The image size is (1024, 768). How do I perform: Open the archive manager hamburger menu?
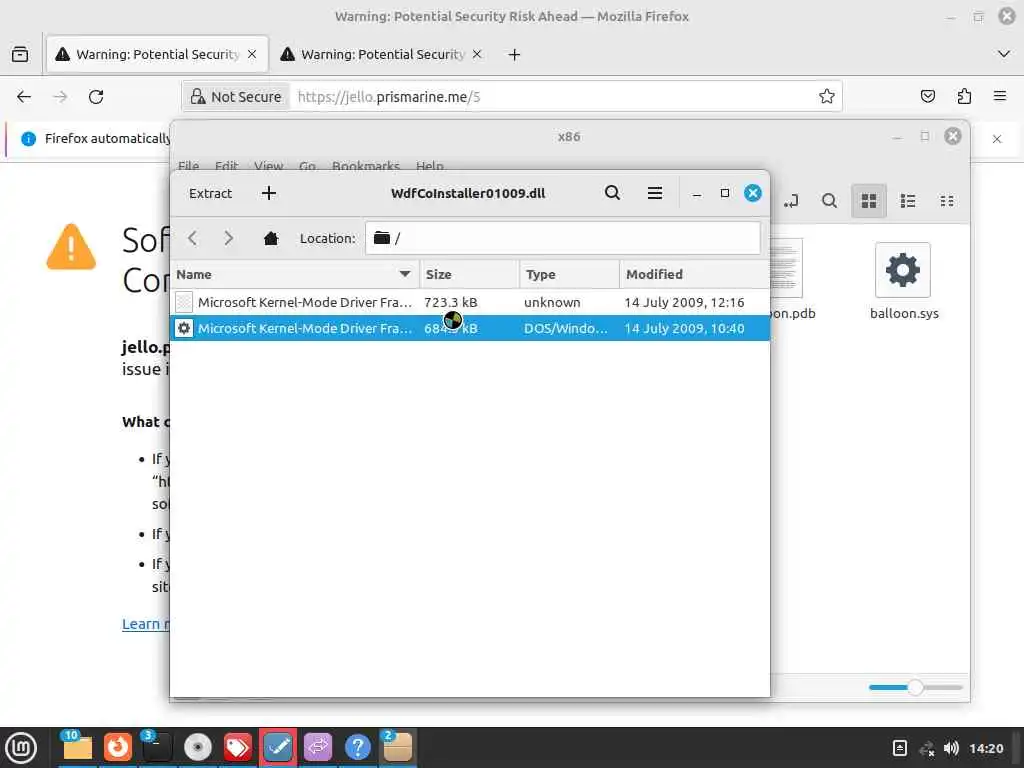pyautogui.click(x=654, y=193)
